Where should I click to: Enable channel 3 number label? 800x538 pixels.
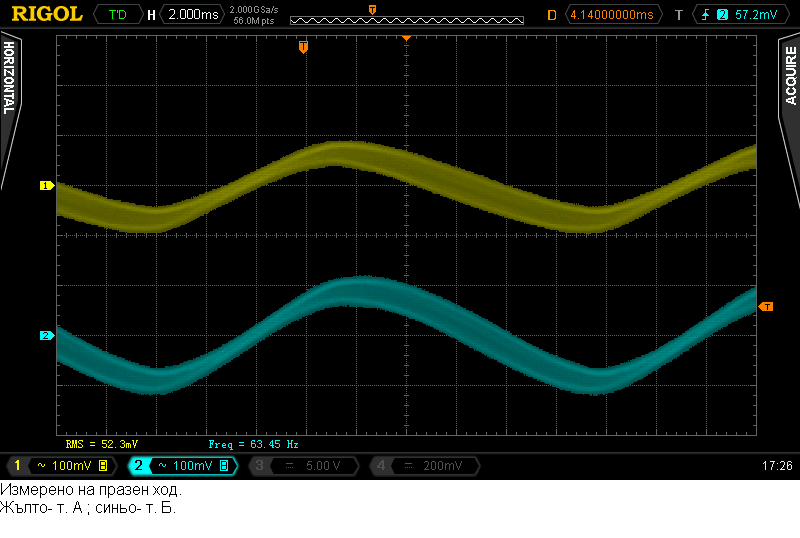pyautogui.click(x=259, y=466)
